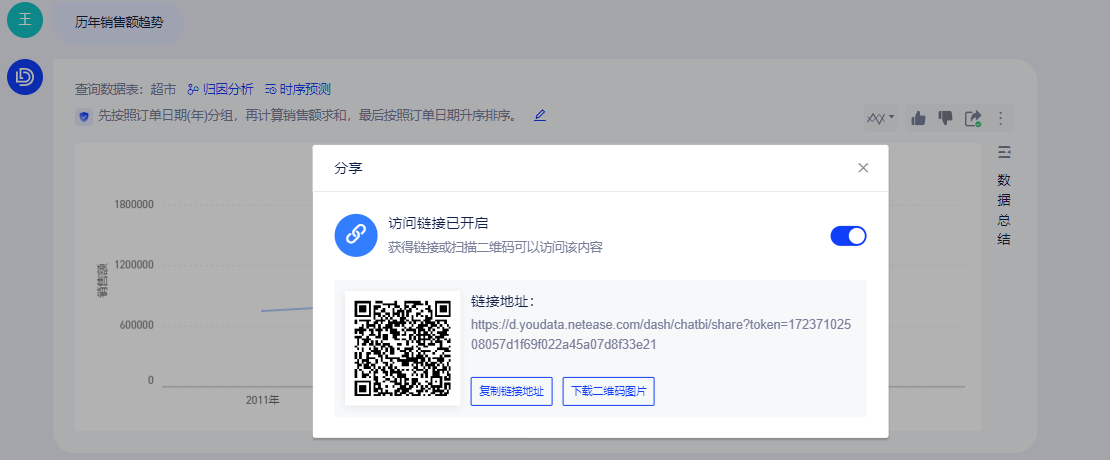Click the thumbs down icon

tap(945, 118)
